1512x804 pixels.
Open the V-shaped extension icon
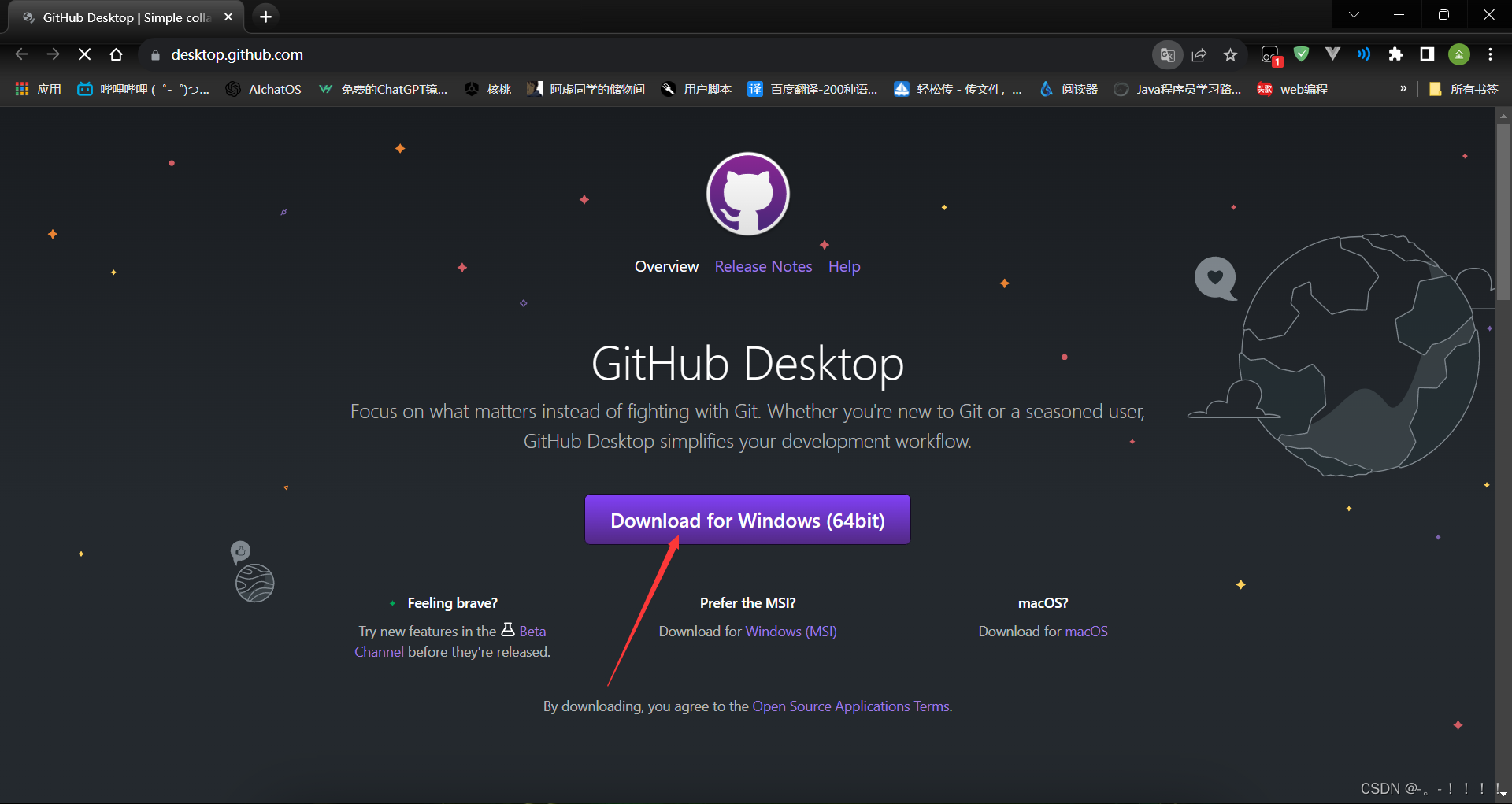click(1332, 54)
